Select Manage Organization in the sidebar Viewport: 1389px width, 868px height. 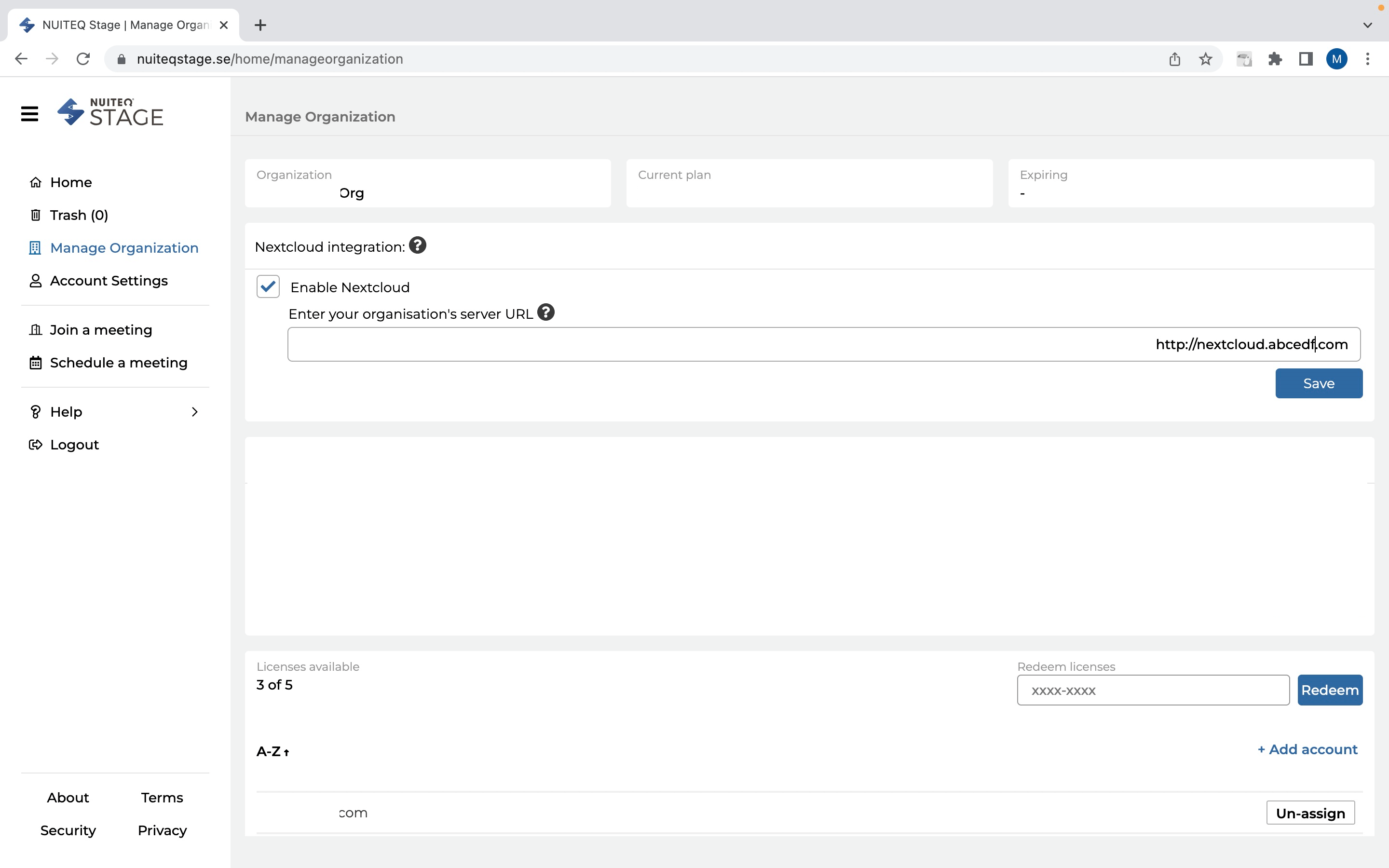tap(124, 247)
